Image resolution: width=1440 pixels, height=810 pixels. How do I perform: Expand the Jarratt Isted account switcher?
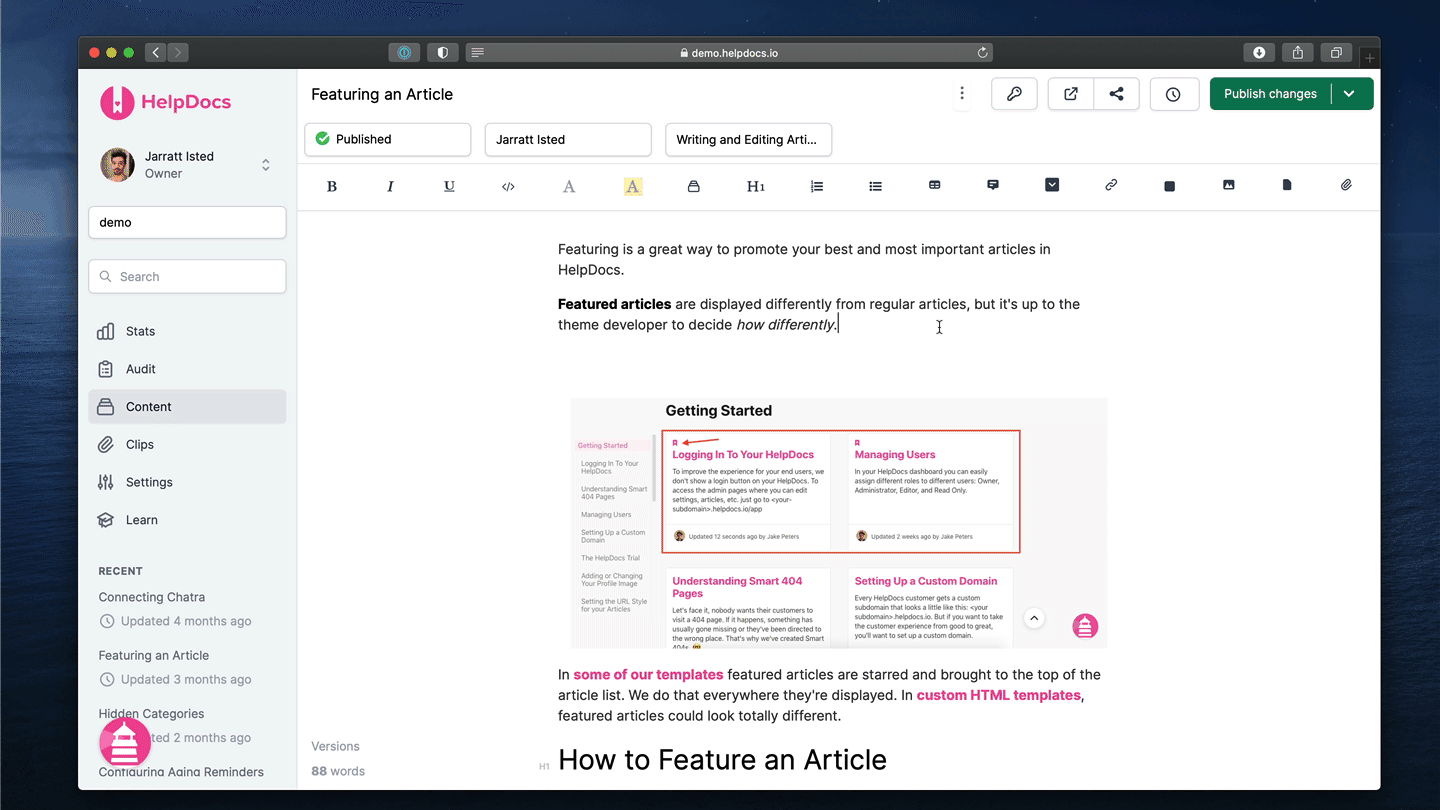266,165
